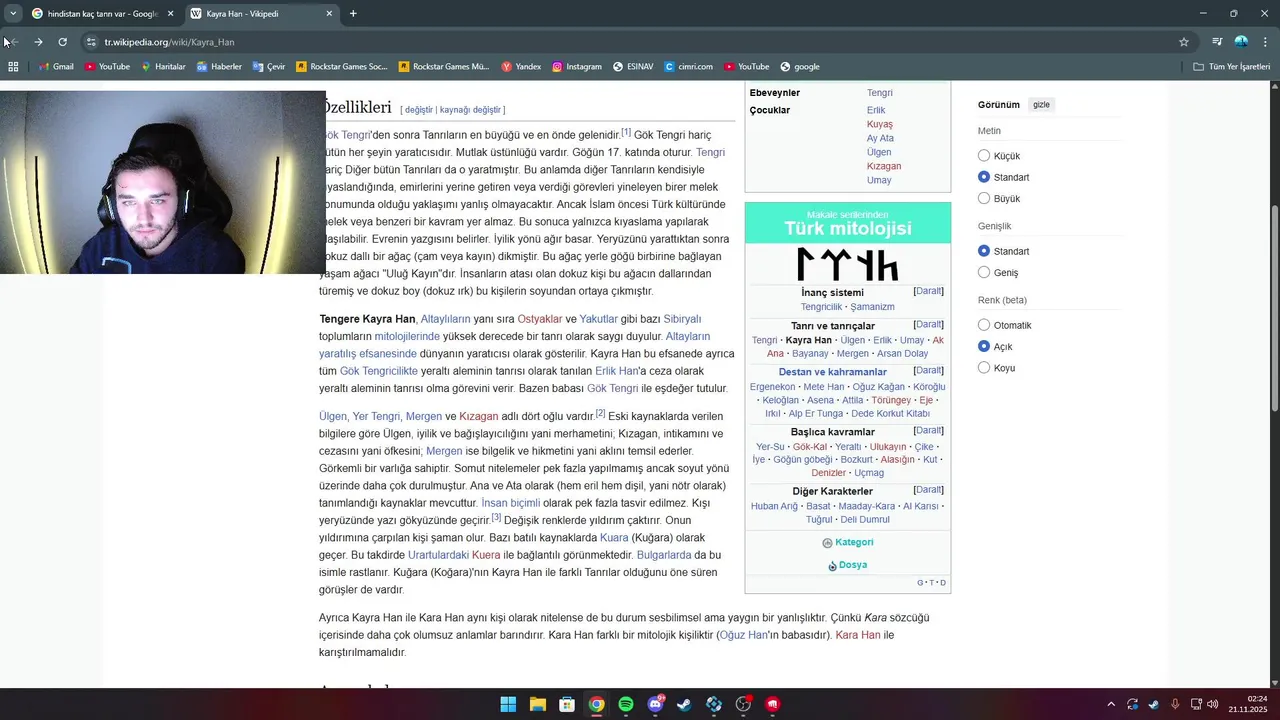This screenshot has width=1280, height=720.
Task: Click kaynağı değiştir link
Action: coord(471,110)
